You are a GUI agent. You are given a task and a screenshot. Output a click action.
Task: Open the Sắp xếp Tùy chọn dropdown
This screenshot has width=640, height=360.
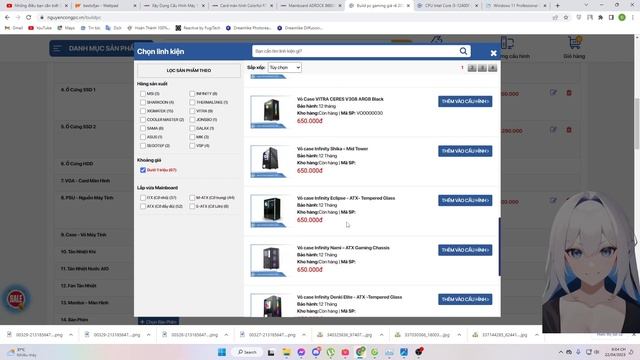[x=284, y=67]
